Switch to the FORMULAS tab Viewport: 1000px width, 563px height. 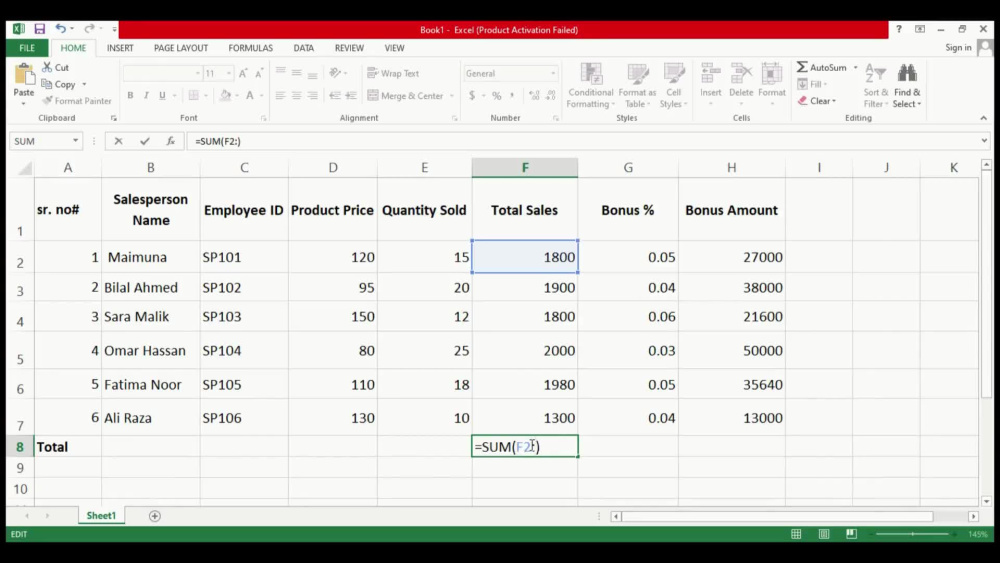tap(251, 48)
